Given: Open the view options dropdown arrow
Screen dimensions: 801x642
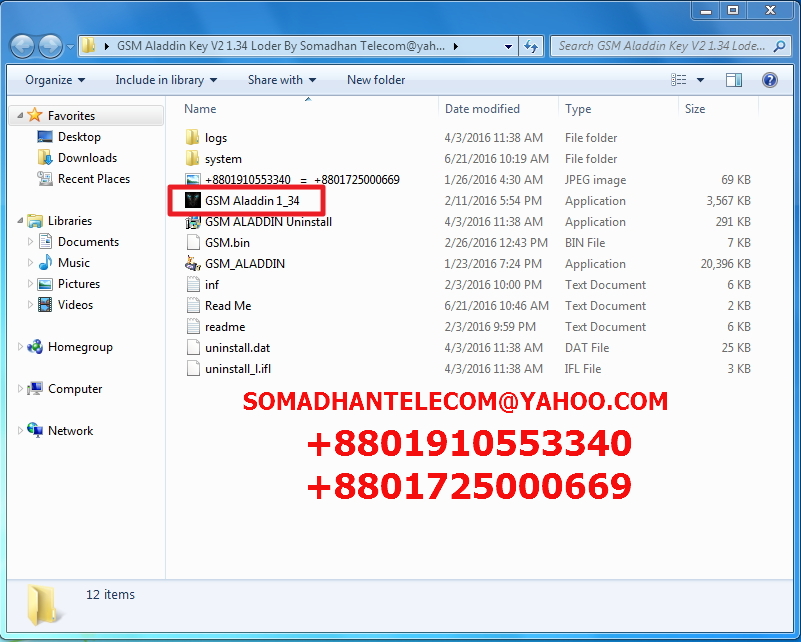Looking at the screenshot, I should tap(700, 80).
